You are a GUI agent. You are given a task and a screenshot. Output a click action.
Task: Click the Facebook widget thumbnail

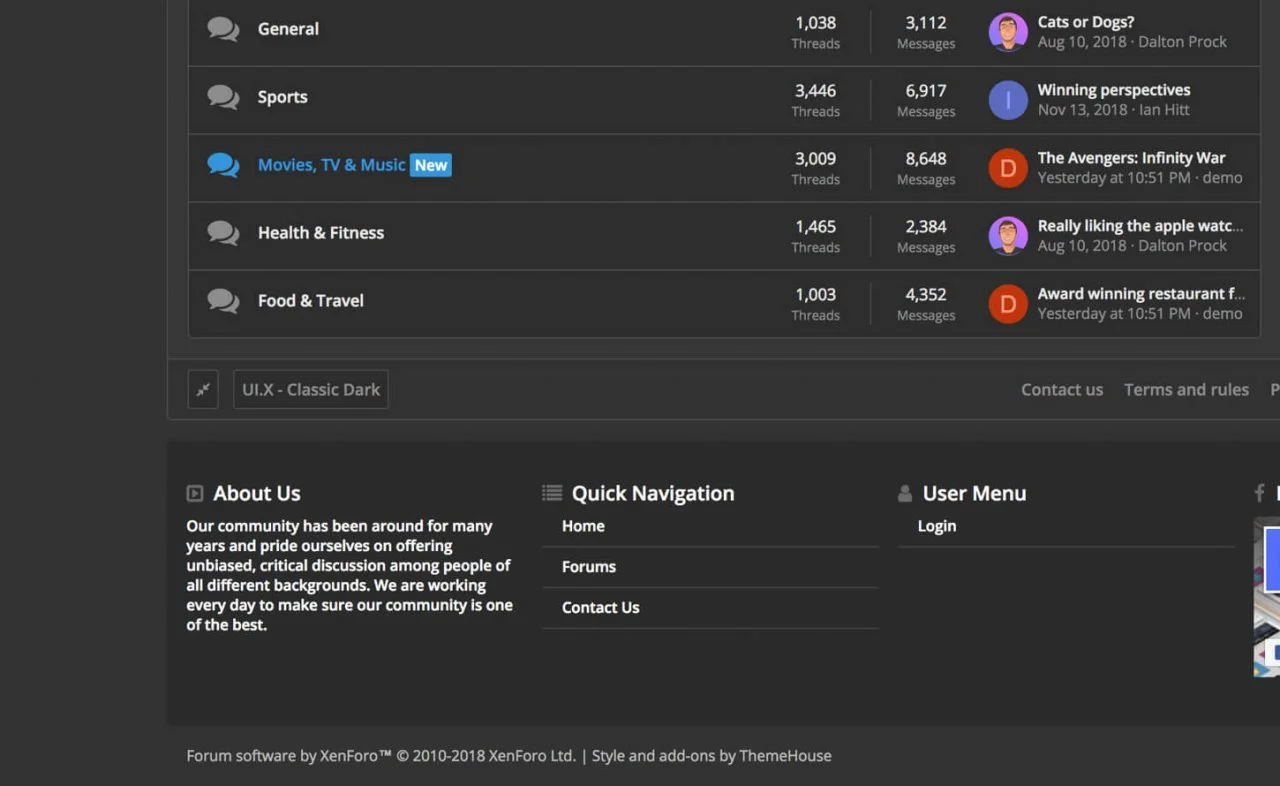point(1267,597)
